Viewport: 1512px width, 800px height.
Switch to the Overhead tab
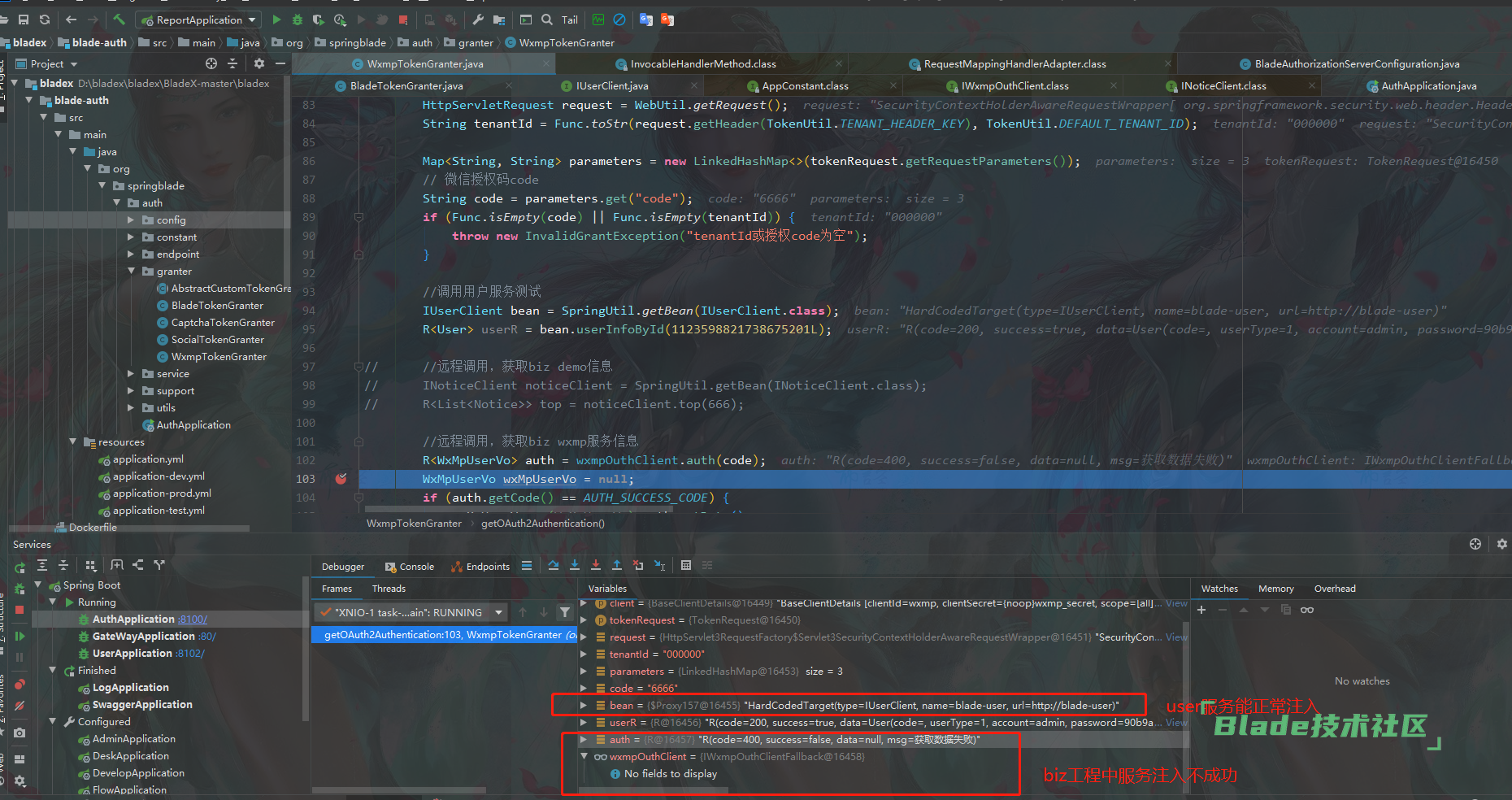pos(1335,589)
